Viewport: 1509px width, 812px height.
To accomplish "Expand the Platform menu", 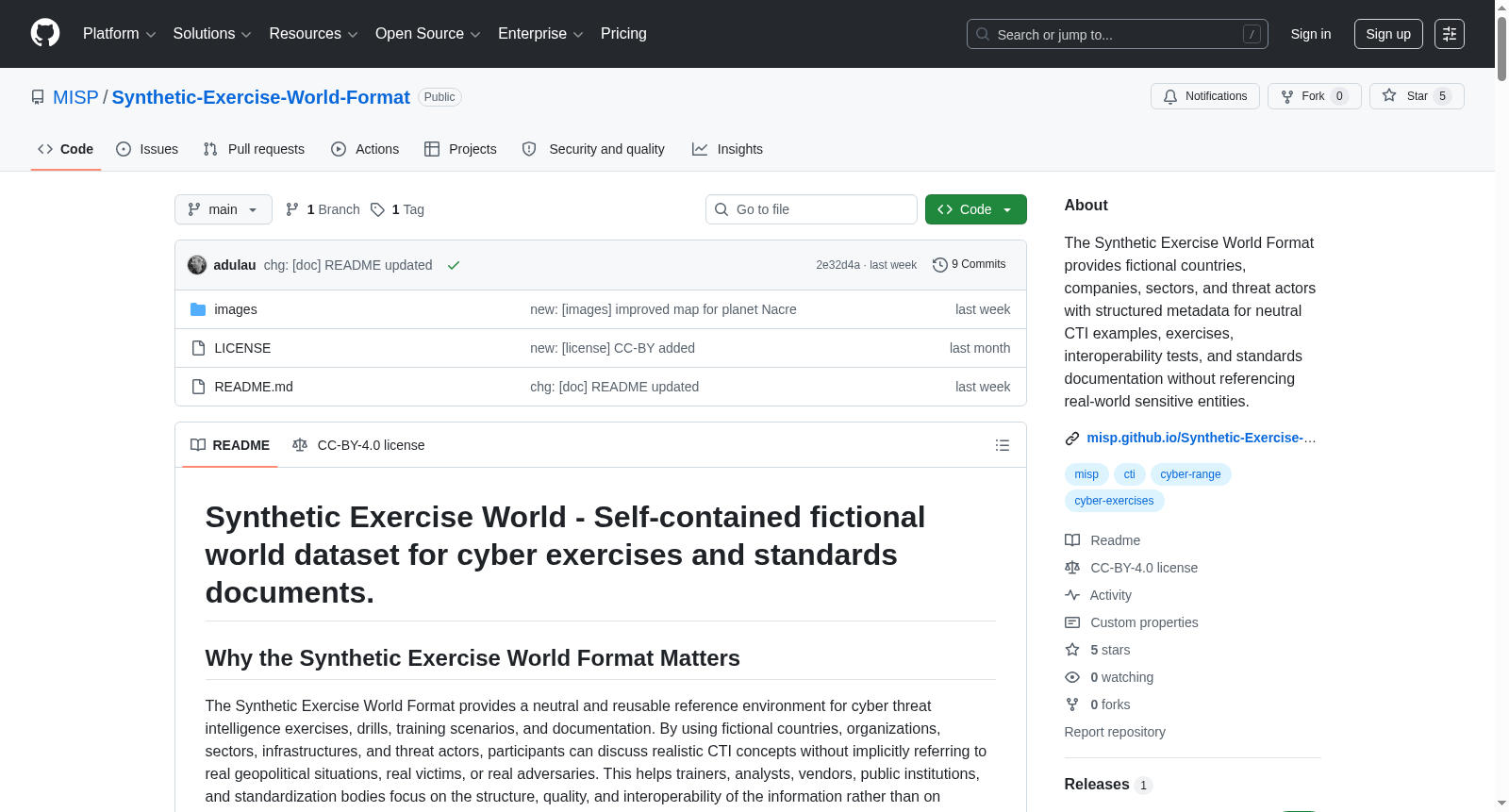I will pyautogui.click(x=119, y=34).
